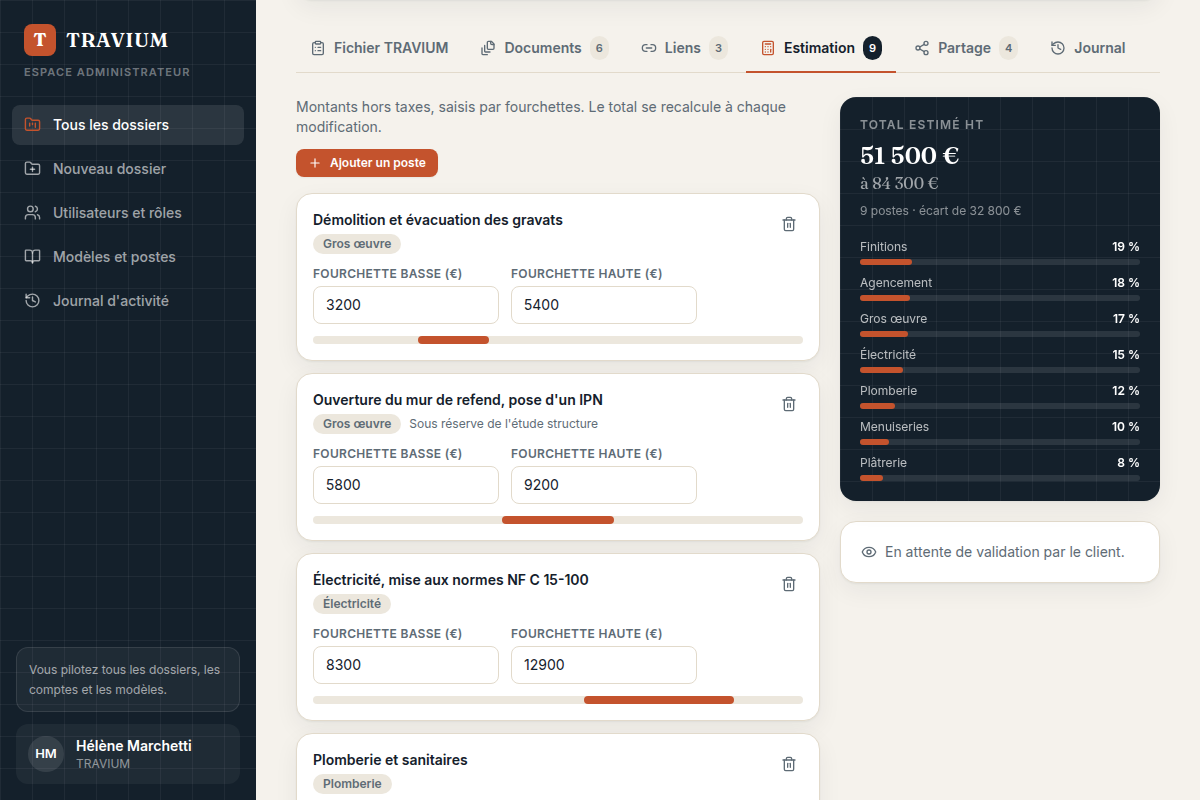Switch to the Partage tab

[x=966, y=48]
